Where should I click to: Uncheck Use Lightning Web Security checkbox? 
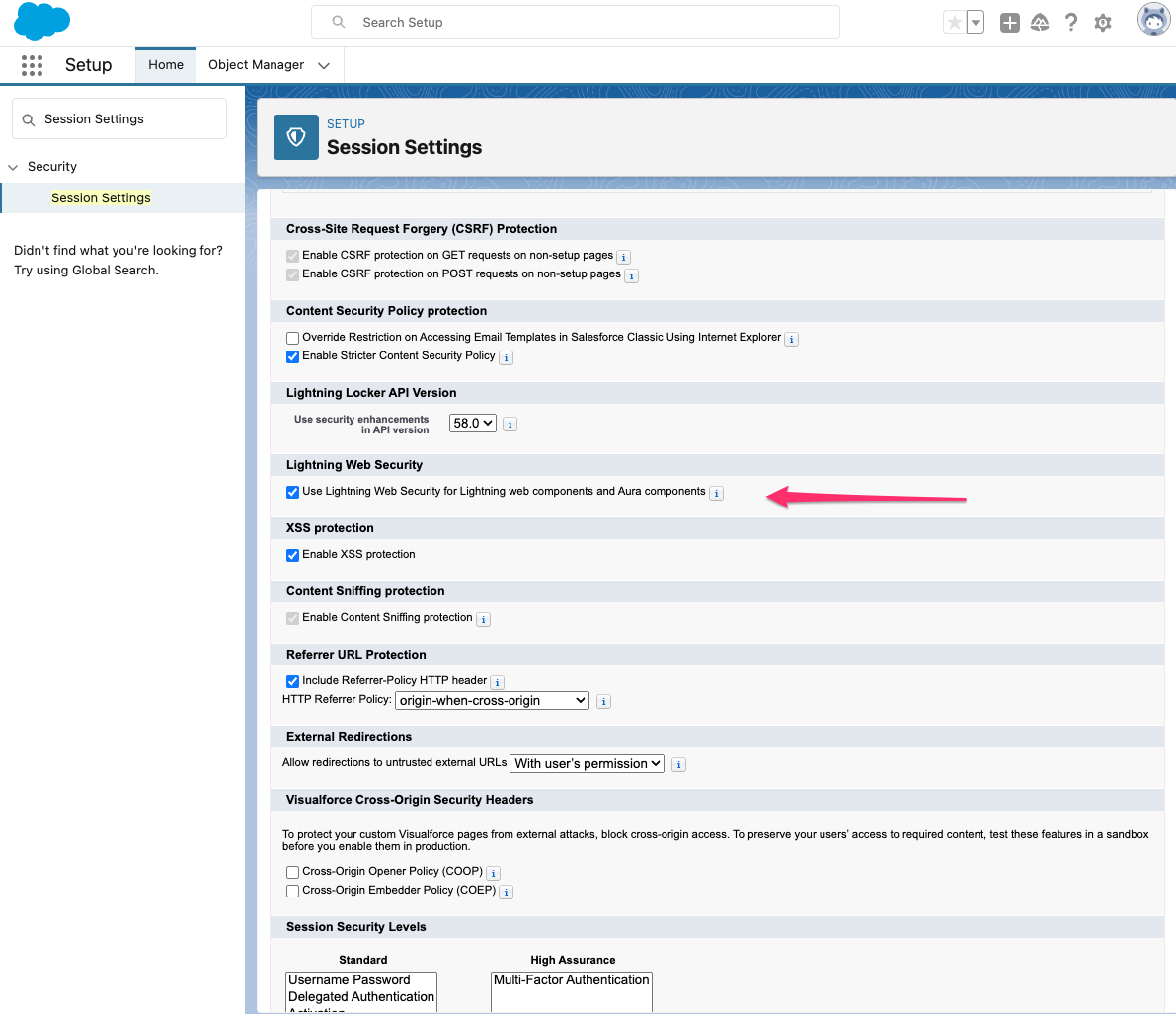click(x=292, y=492)
